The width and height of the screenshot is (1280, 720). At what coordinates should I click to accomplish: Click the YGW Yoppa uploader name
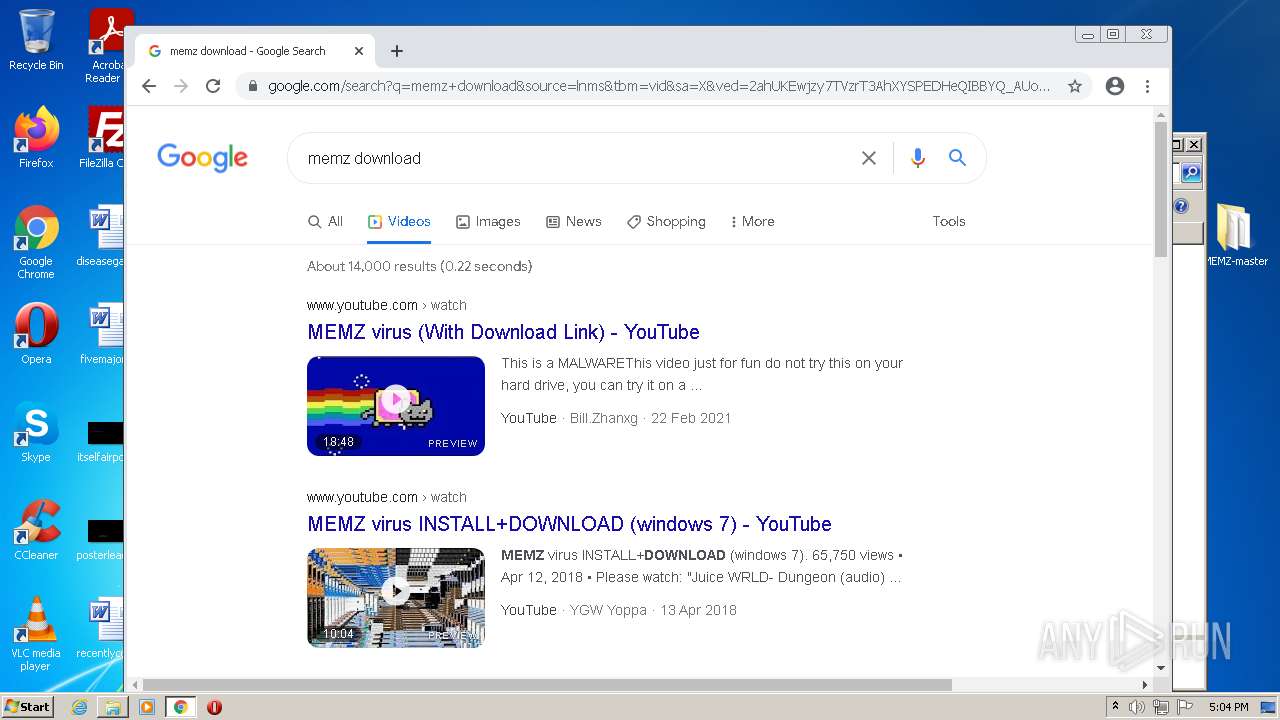[x=608, y=610]
